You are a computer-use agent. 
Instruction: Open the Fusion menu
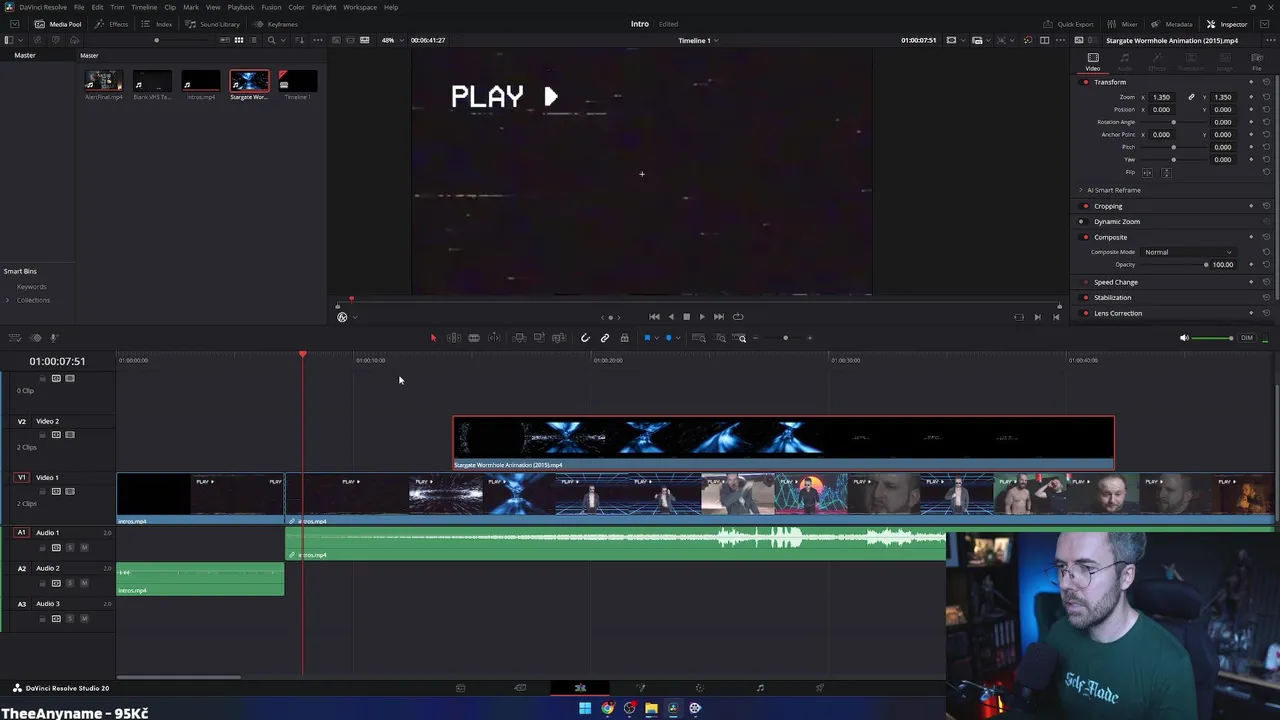[271, 7]
